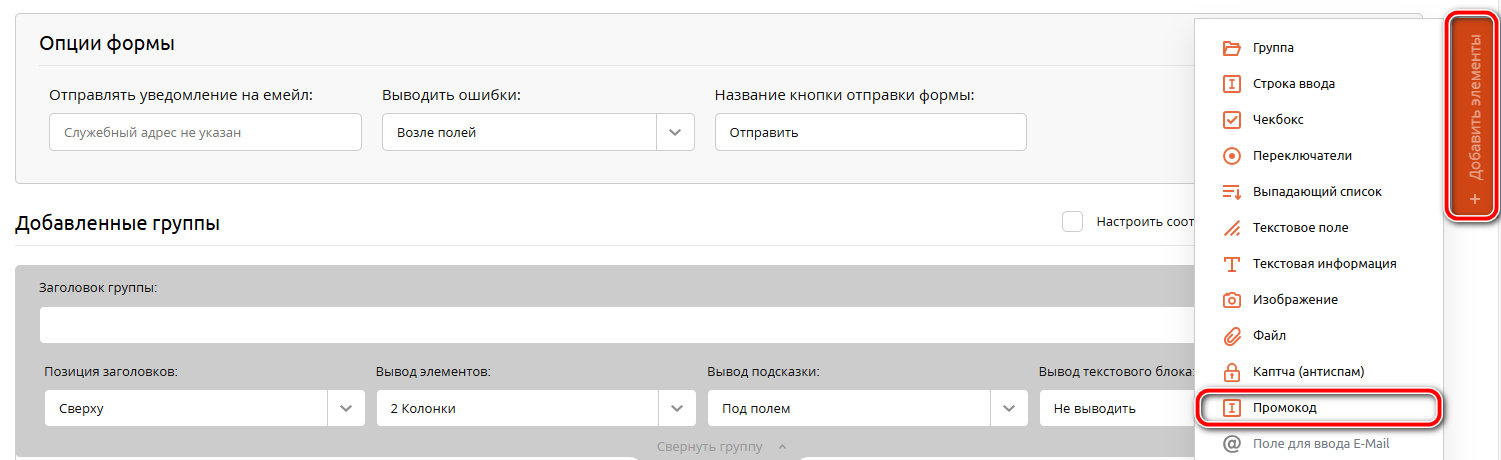
Task: Toggle the Настроить checkbox
Action: click(x=1072, y=222)
